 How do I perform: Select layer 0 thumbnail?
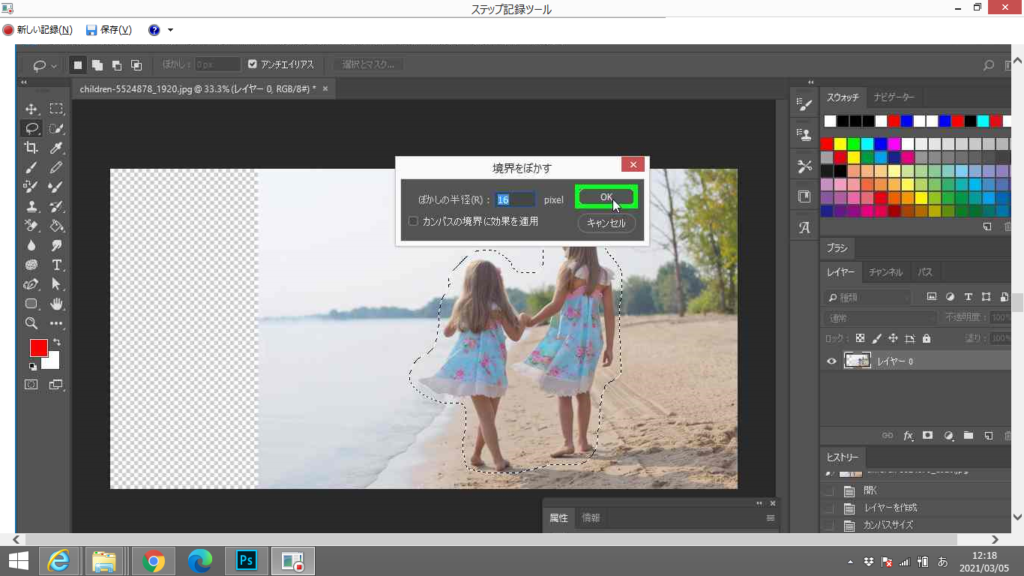tap(857, 360)
